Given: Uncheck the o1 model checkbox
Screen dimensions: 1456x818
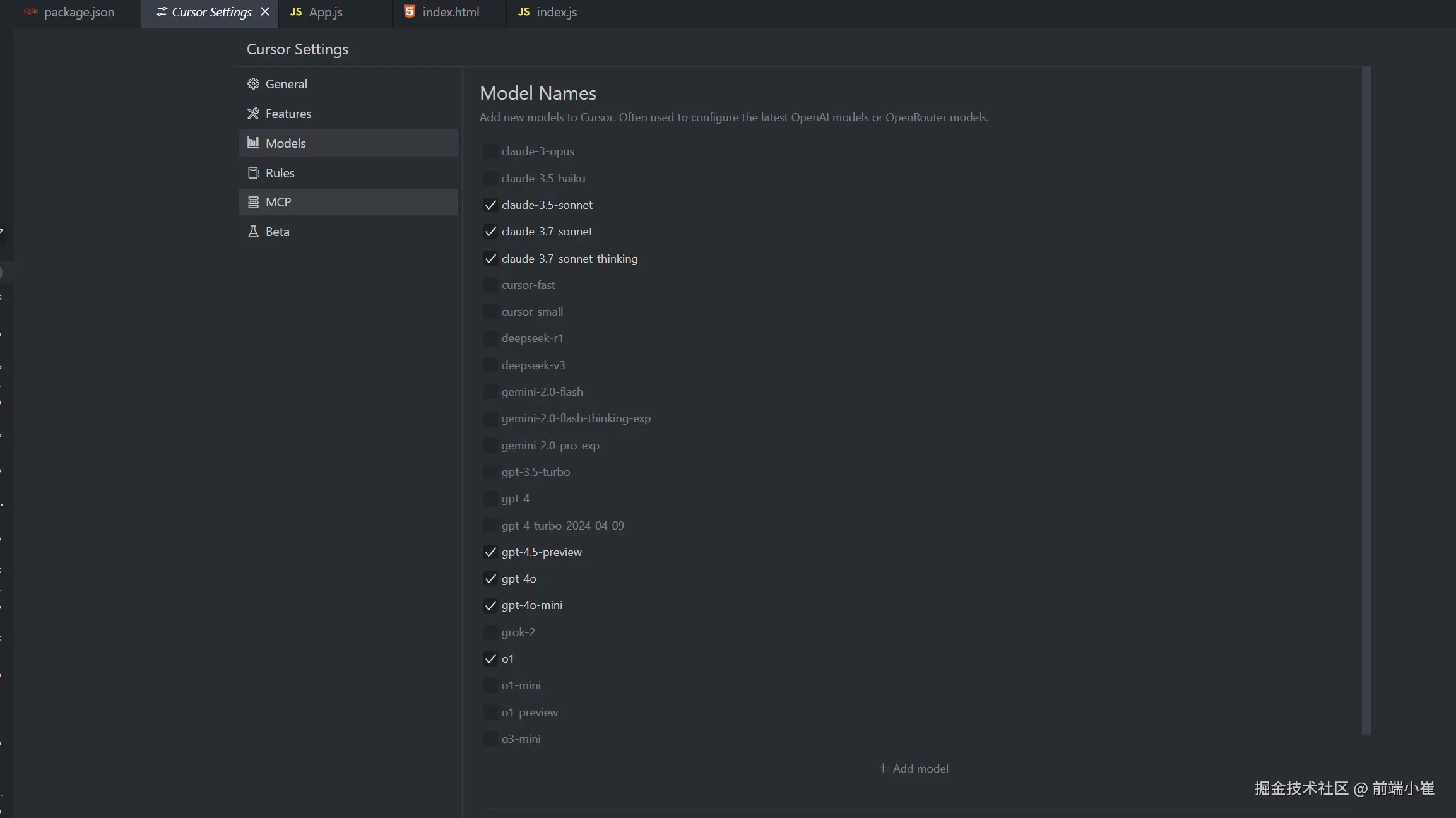Looking at the screenshot, I should click(490, 659).
